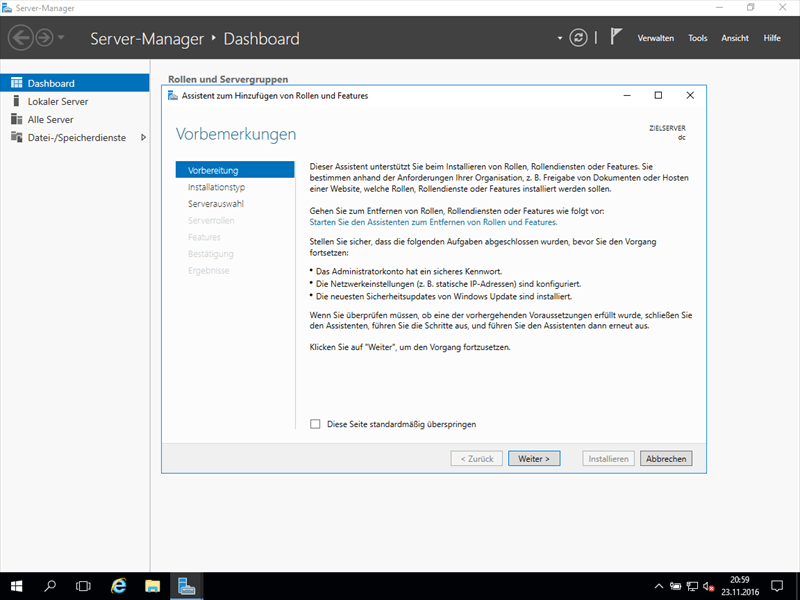Click the tray icon right of the chevron
Image resolution: width=800 pixels, height=600 pixels.
point(675,586)
